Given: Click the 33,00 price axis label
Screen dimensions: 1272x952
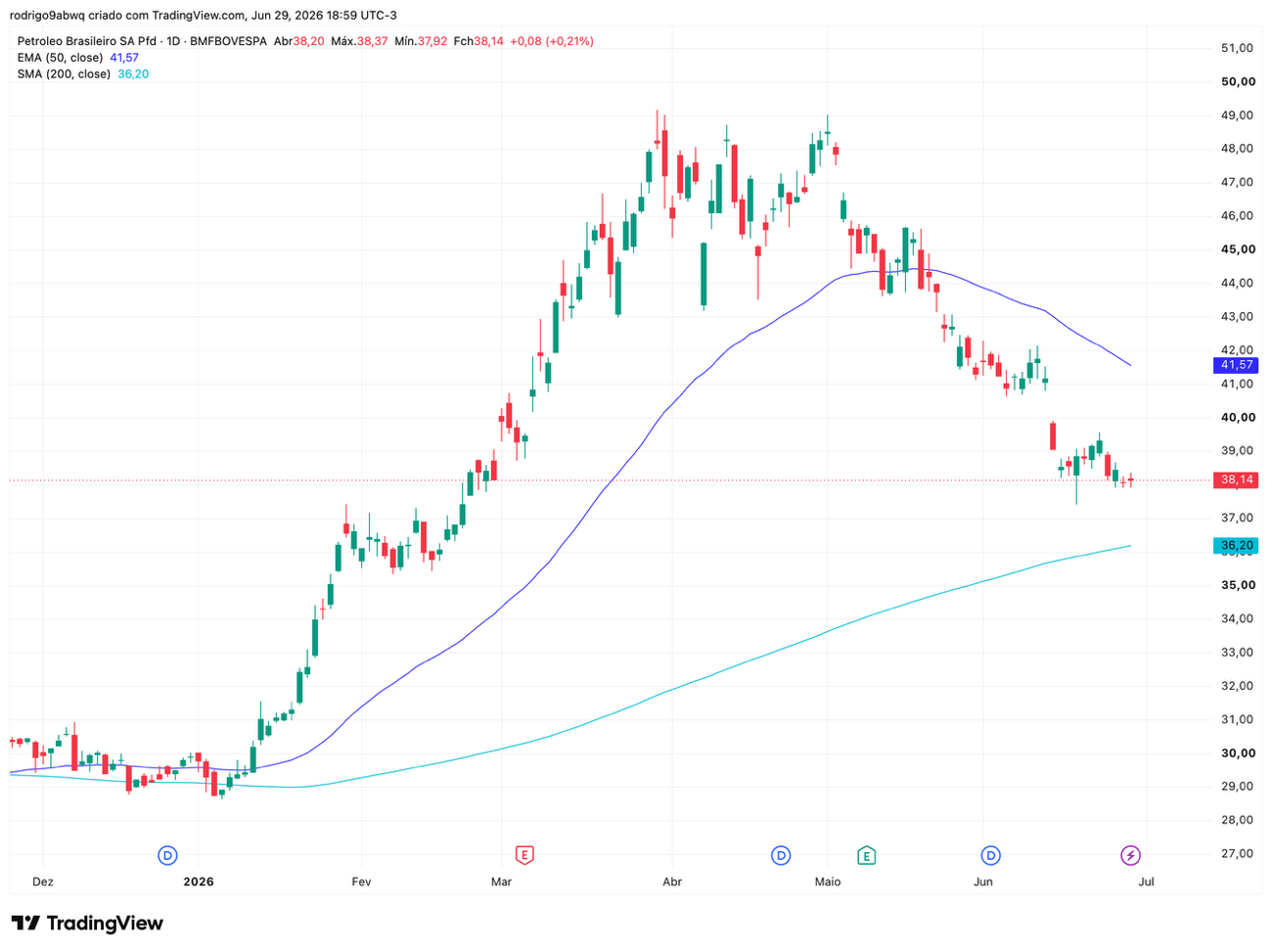Looking at the screenshot, I should click(x=1238, y=653).
